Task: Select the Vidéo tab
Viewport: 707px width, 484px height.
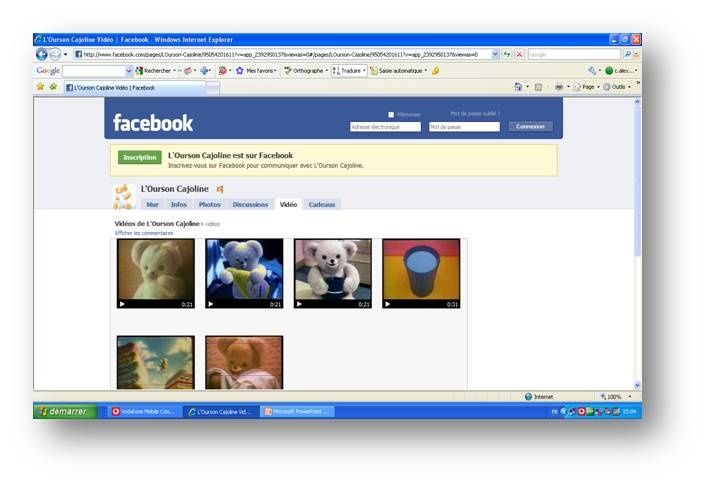Action: point(288,204)
